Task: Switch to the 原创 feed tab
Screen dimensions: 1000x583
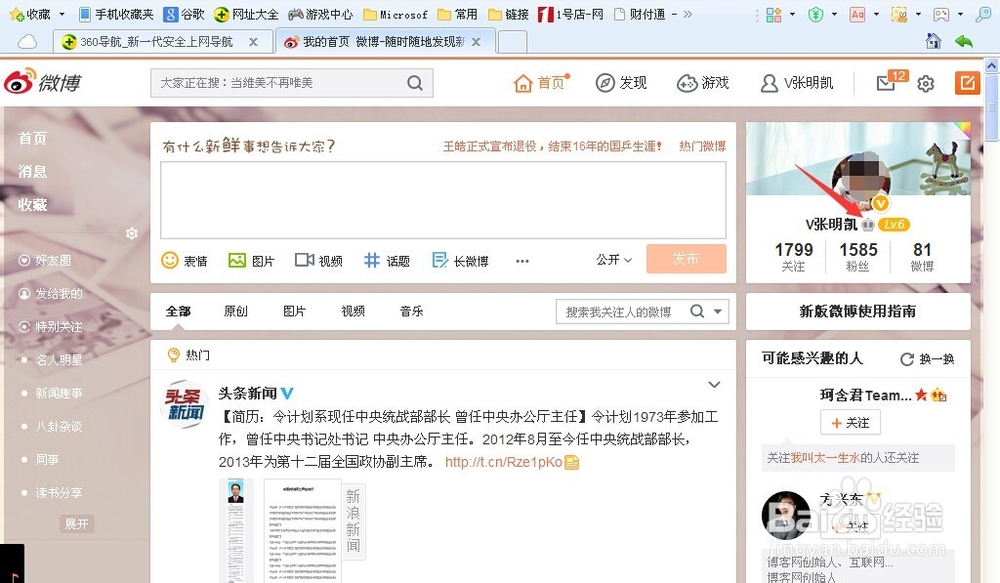Action: tap(235, 311)
